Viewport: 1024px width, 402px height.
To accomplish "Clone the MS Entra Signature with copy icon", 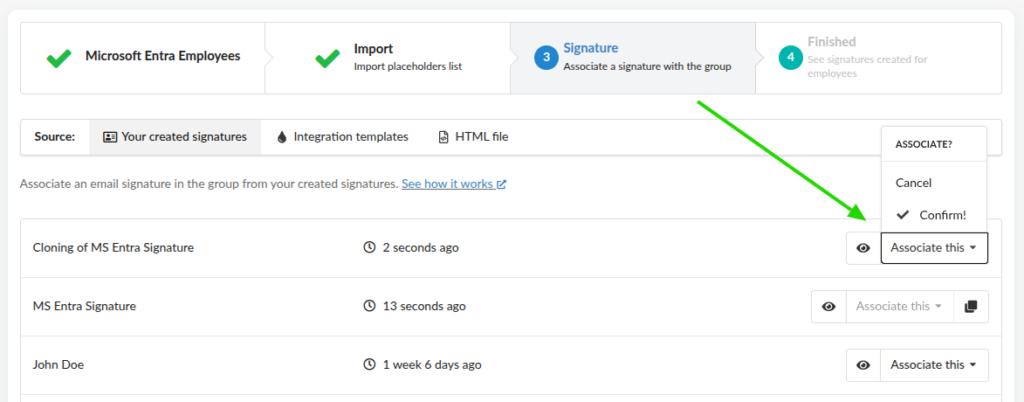I will [x=970, y=307].
